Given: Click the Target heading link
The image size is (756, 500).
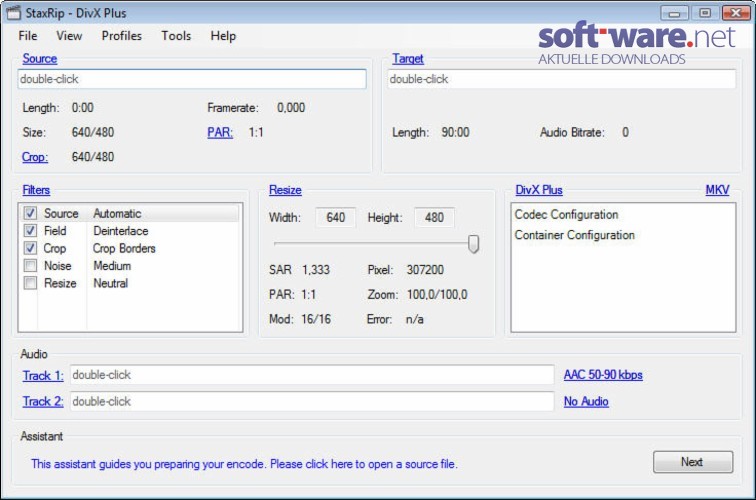Looking at the screenshot, I should [407, 59].
